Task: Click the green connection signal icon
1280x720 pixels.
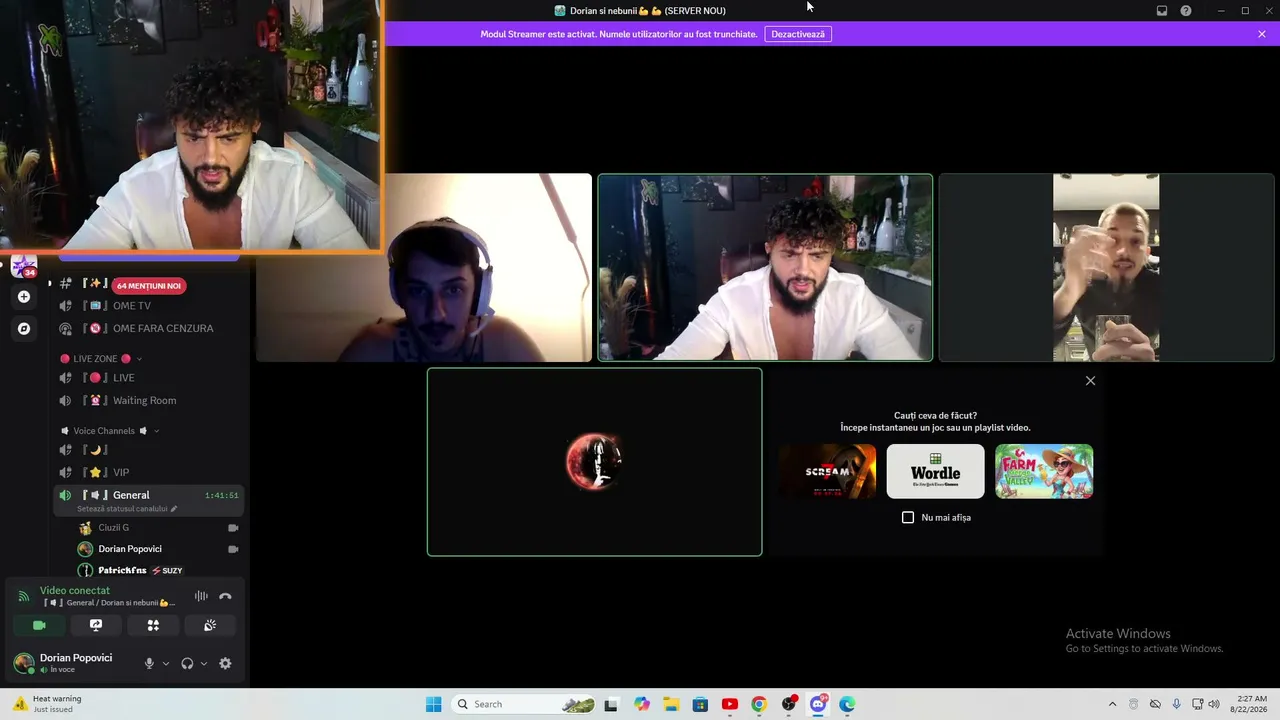Action: coord(24,596)
